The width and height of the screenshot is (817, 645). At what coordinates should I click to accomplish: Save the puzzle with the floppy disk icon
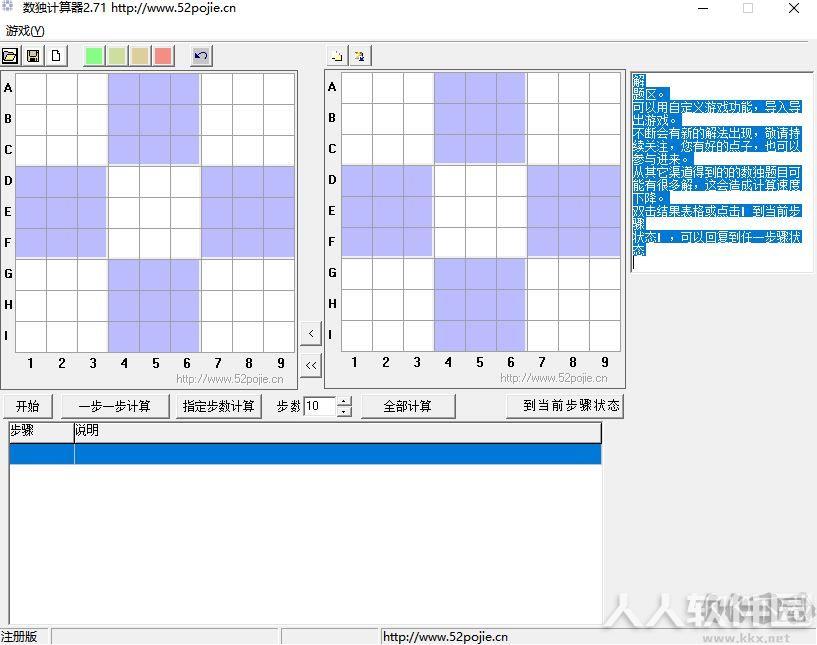[x=33, y=56]
